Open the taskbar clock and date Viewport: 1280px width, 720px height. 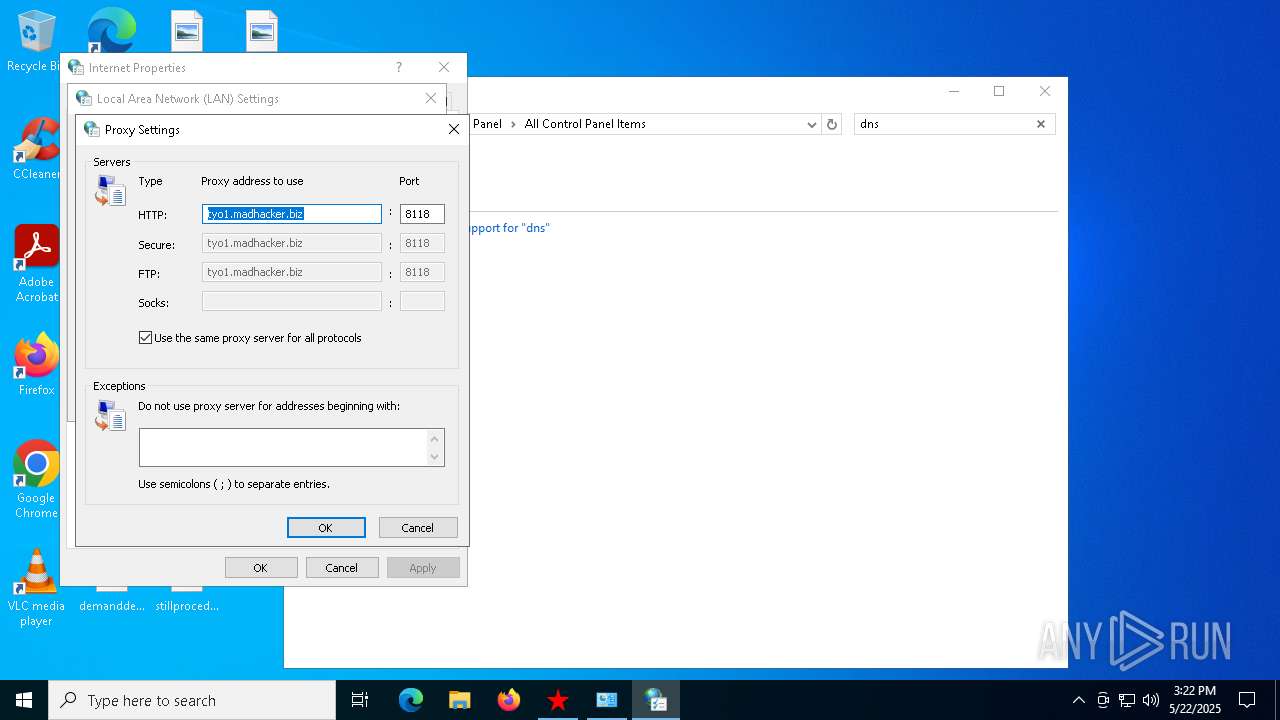[1195, 700]
